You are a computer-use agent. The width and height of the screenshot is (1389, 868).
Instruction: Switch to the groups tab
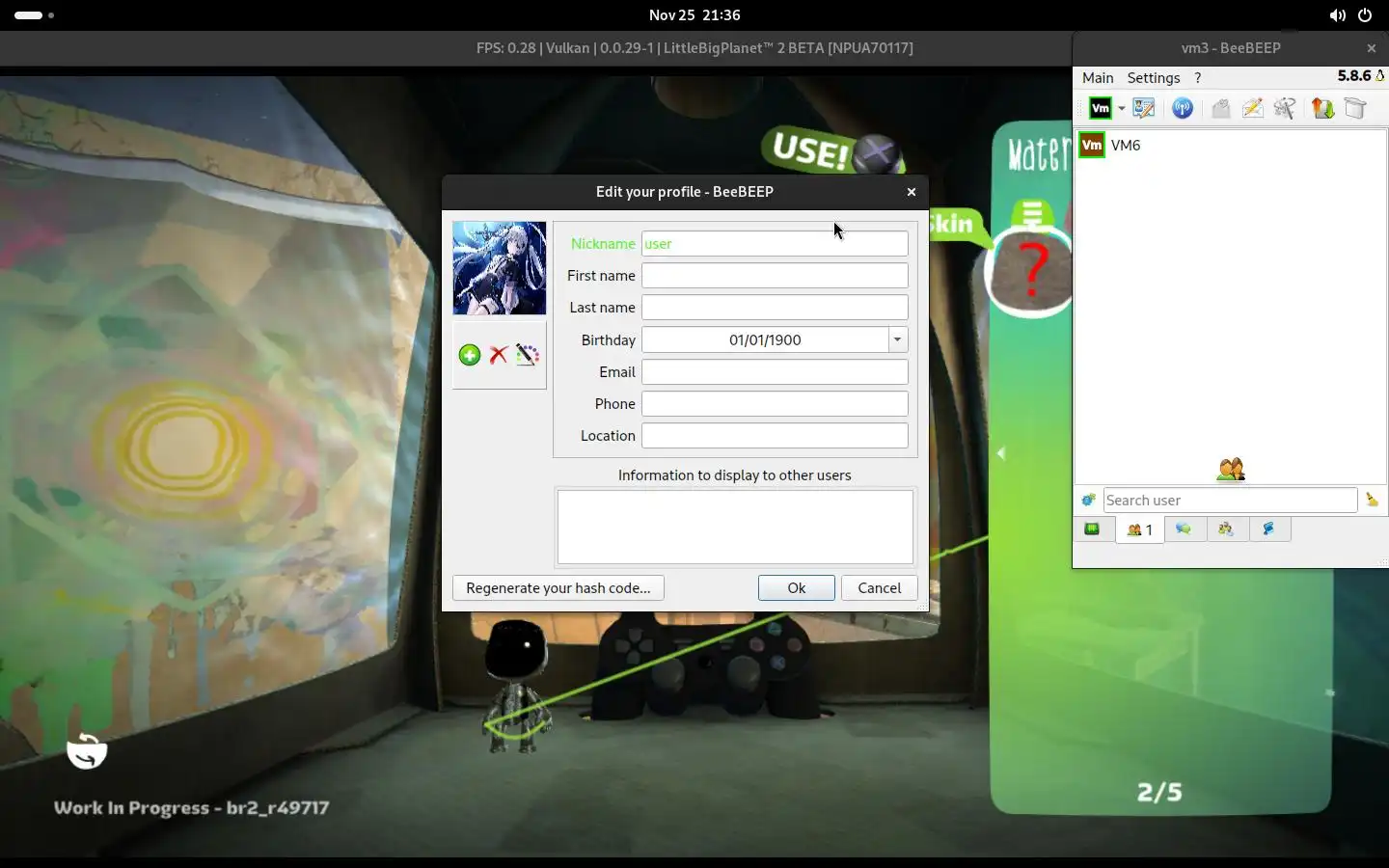click(1227, 529)
